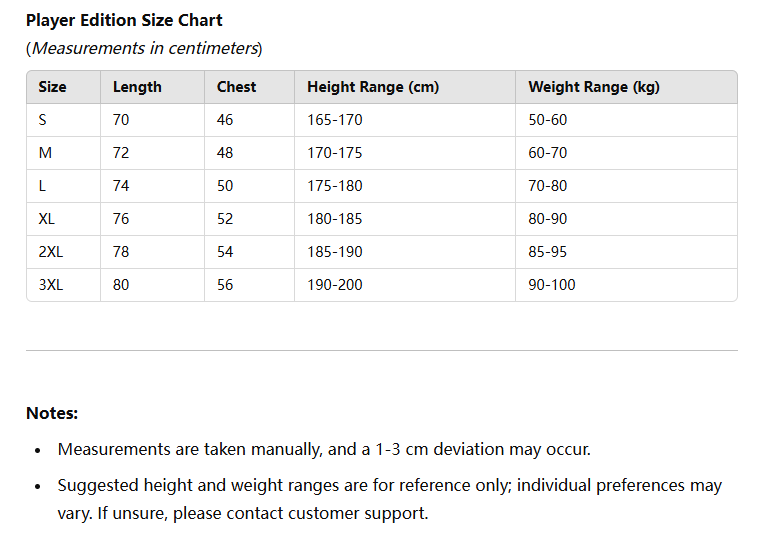Select the M size cell
Screen dimensions: 762x552
coord(64,153)
